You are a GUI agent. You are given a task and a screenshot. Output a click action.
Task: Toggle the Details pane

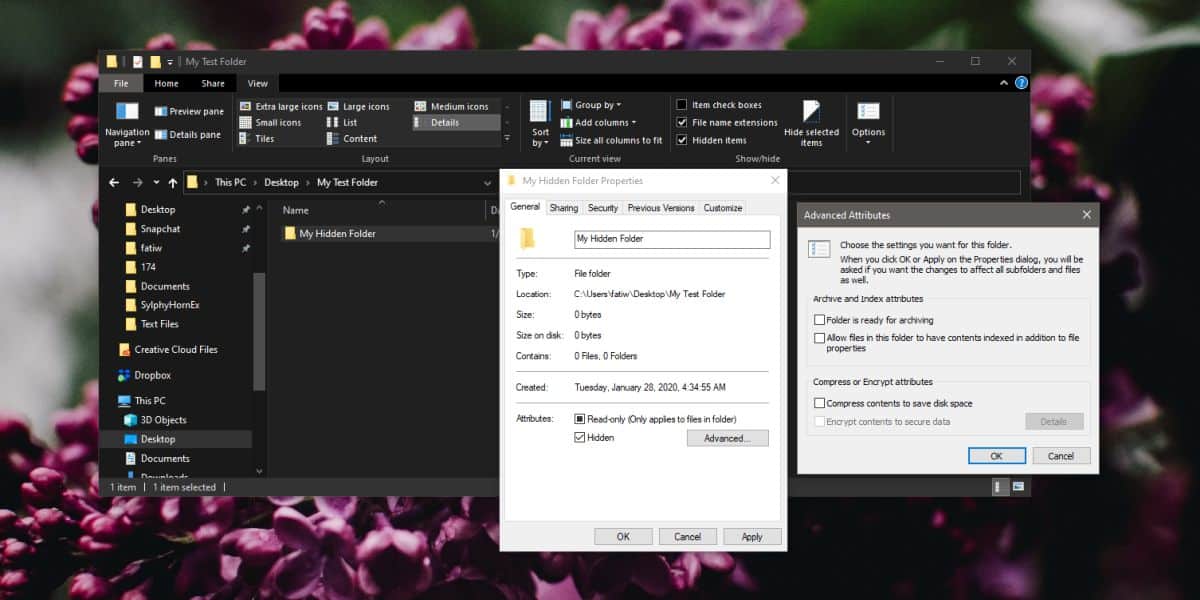click(188, 134)
